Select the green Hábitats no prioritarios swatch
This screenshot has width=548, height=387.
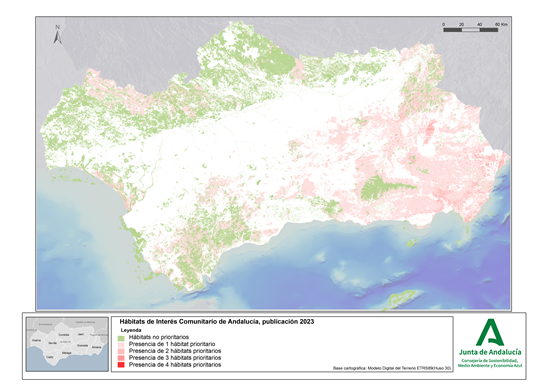(121, 338)
